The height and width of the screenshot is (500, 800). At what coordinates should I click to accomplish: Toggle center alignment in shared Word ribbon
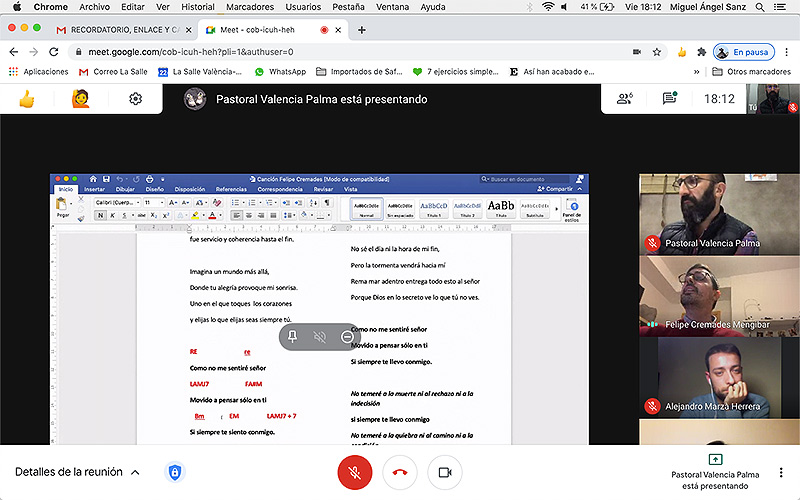point(249,215)
